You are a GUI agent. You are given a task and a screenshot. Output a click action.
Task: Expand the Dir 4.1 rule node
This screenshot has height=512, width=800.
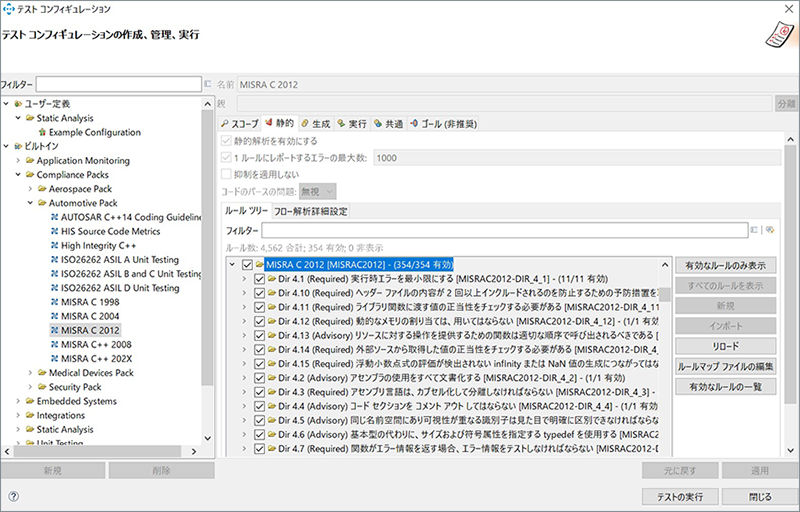(244, 279)
